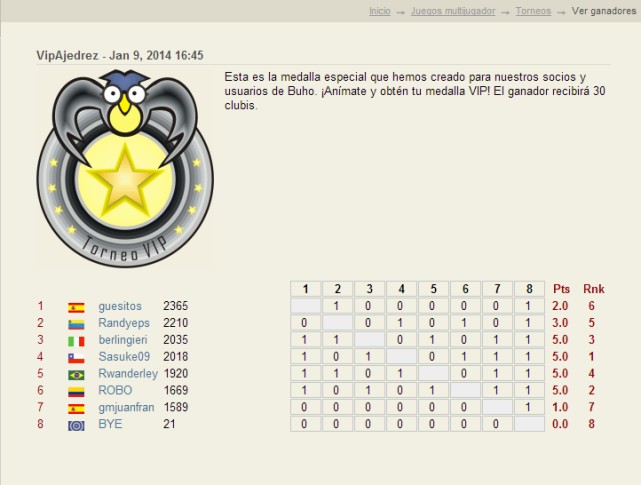641x485 pixels.
Task: Click rank 2 in ROBO's row
Action: [x=592, y=390]
